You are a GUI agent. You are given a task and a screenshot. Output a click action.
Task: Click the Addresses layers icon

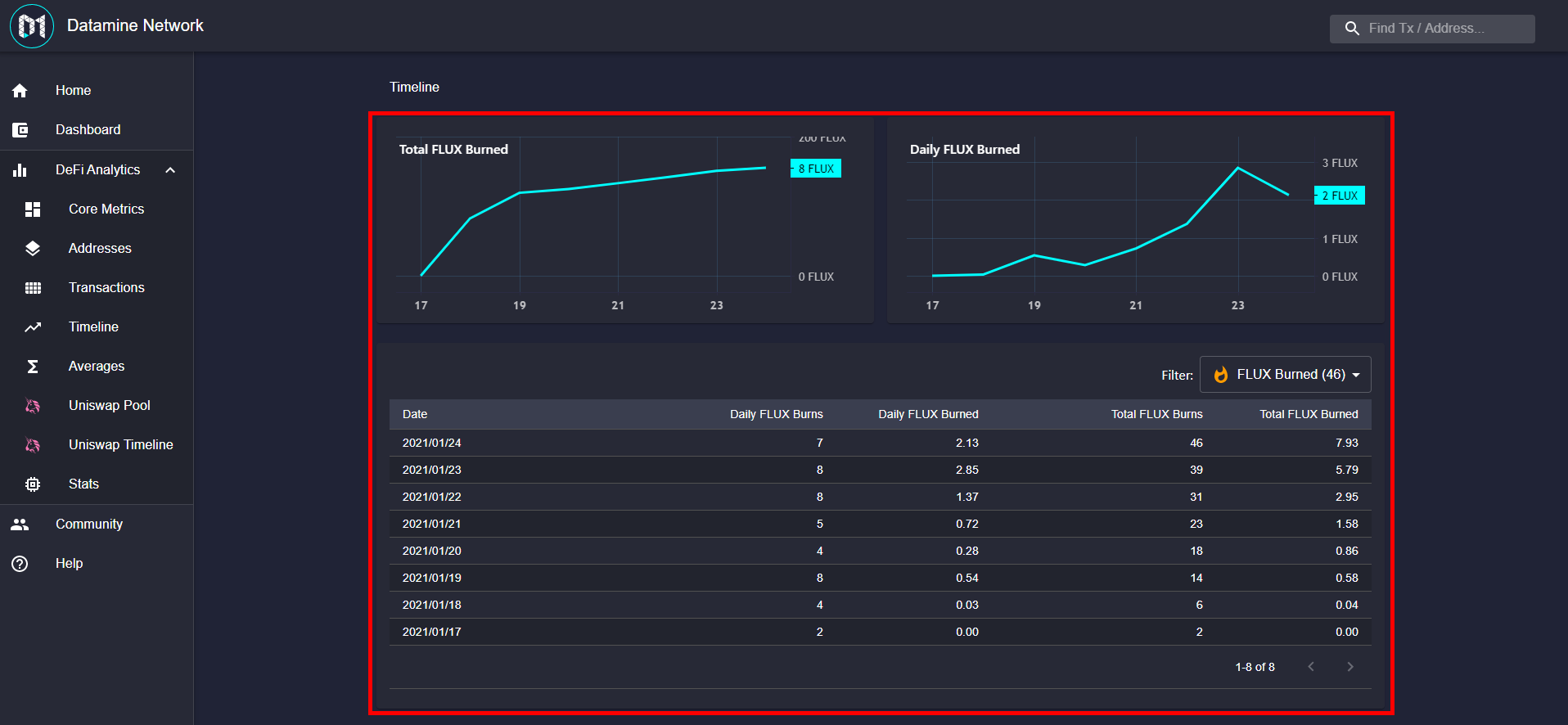(x=33, y=249)
